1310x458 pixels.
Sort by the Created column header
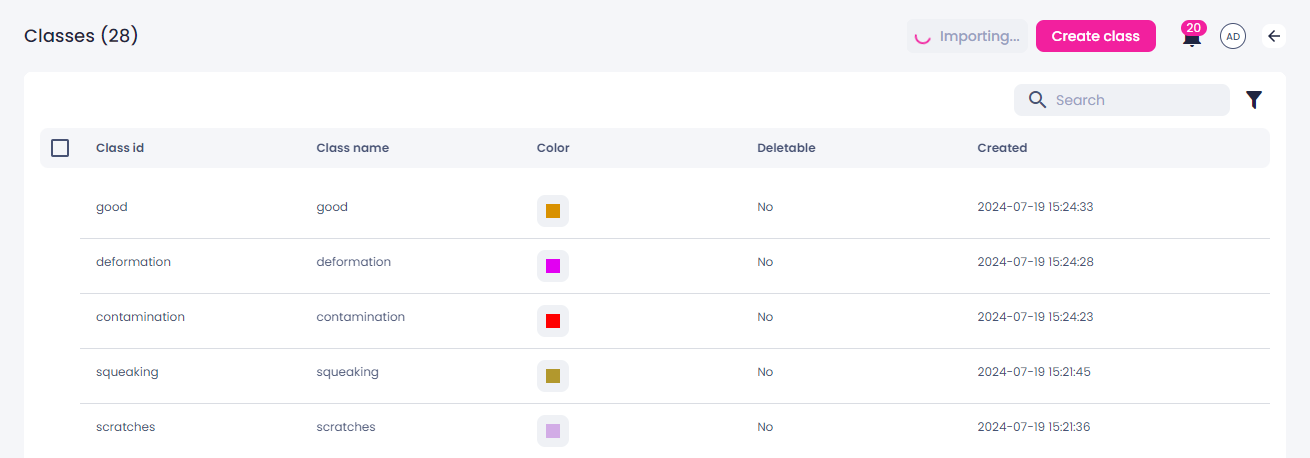pos(1002,148)
